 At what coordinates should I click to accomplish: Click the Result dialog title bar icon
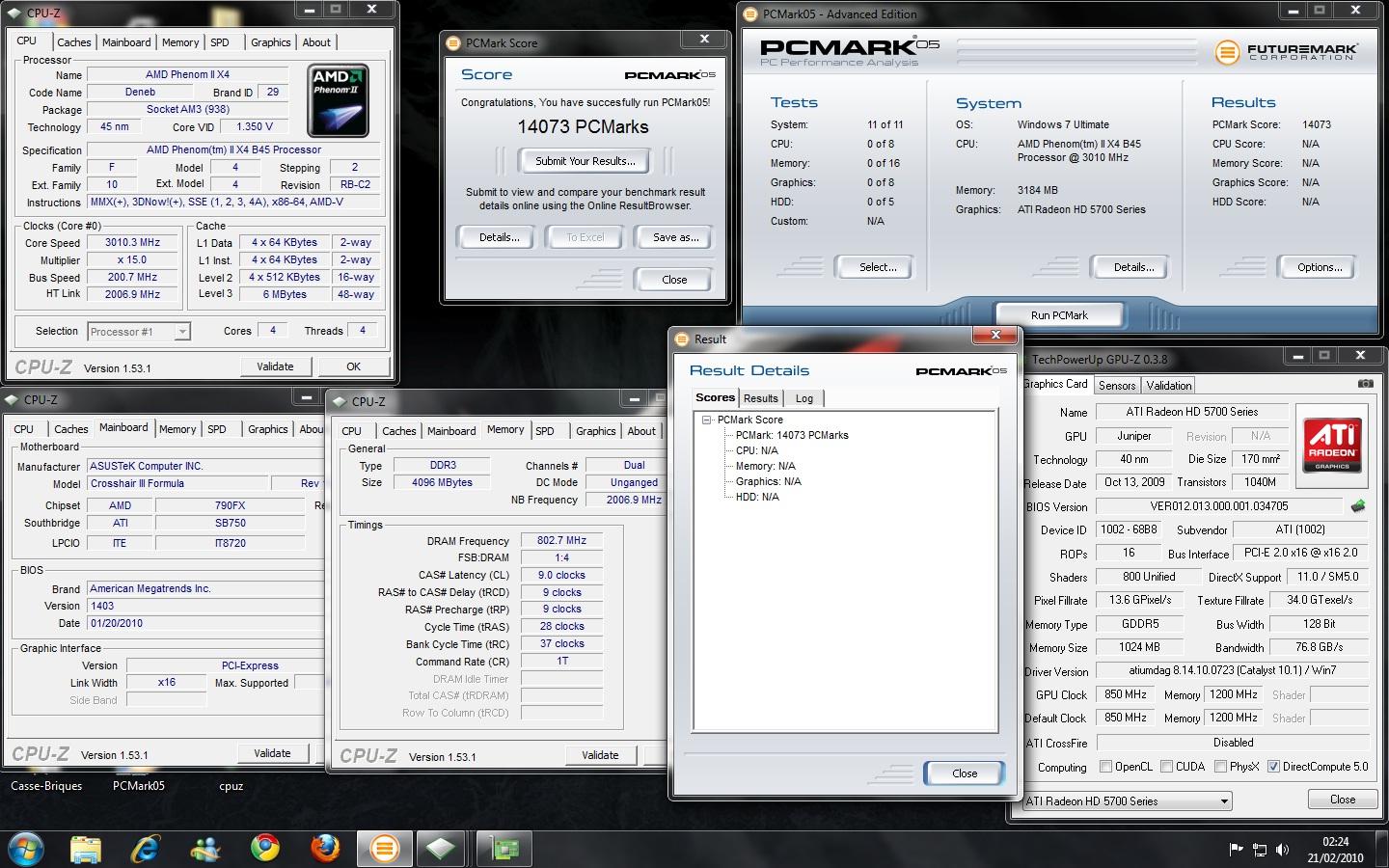(x=682, y=339)
